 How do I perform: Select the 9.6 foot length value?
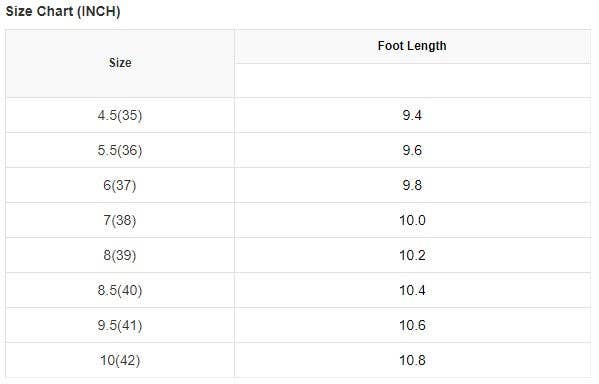412,151
